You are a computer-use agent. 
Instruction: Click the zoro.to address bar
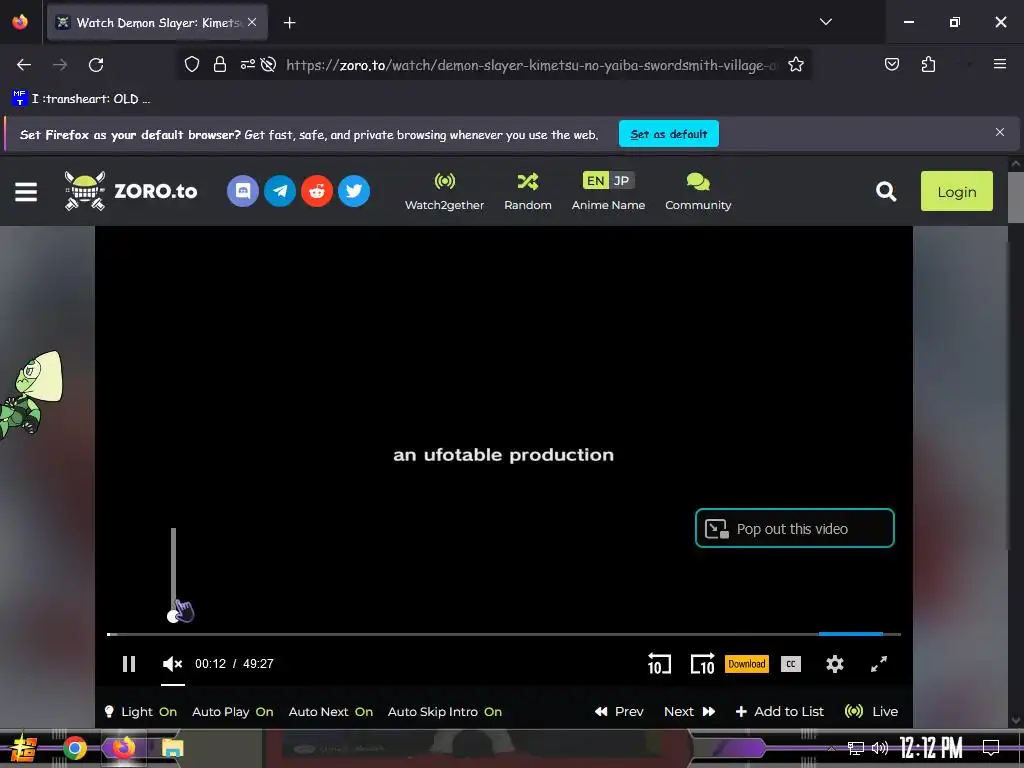(x=531, y=65)
